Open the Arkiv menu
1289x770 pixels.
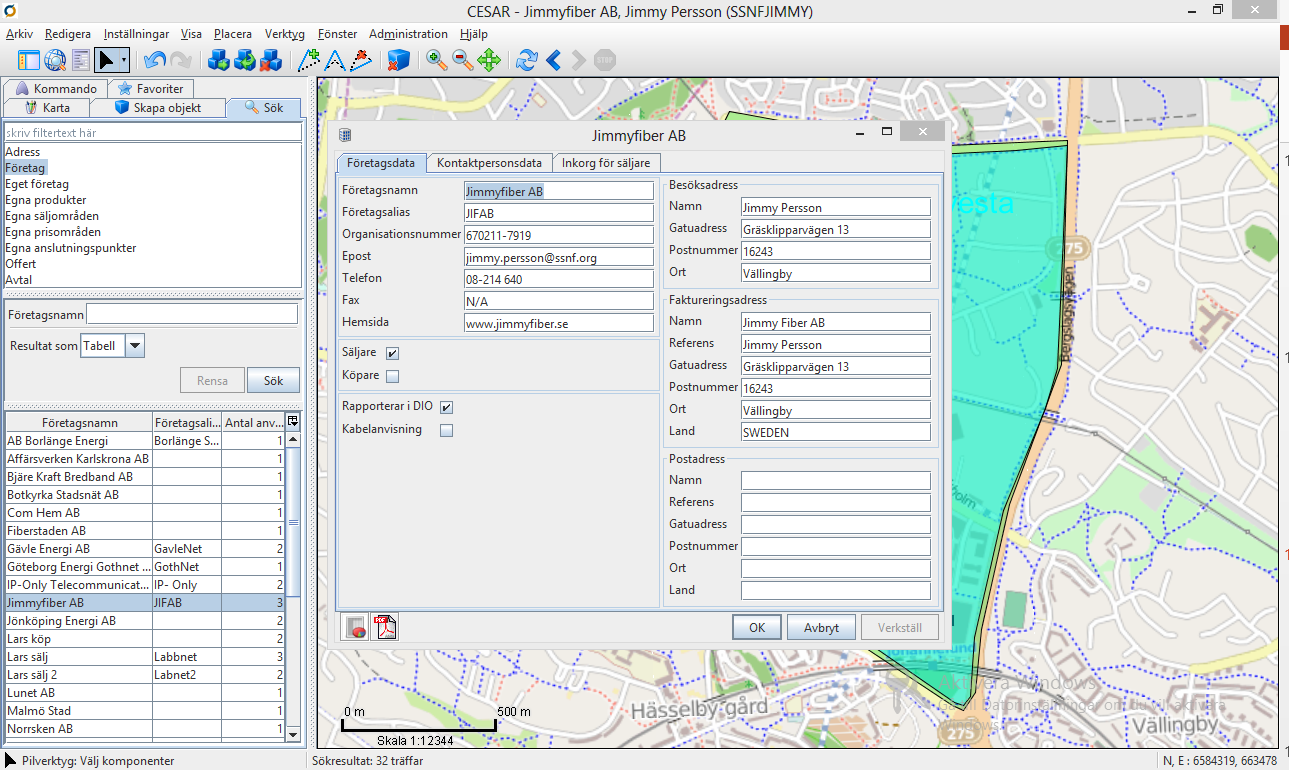click(x=19, y=34)
